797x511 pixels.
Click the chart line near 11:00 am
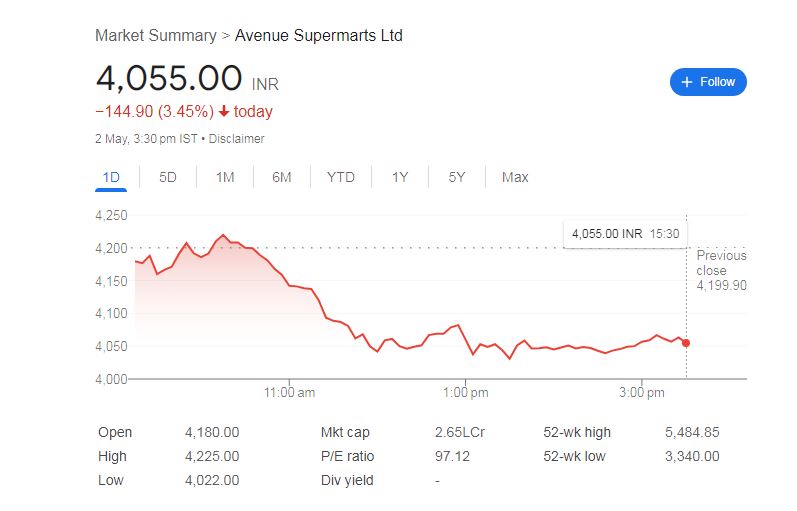click(289, 286)
